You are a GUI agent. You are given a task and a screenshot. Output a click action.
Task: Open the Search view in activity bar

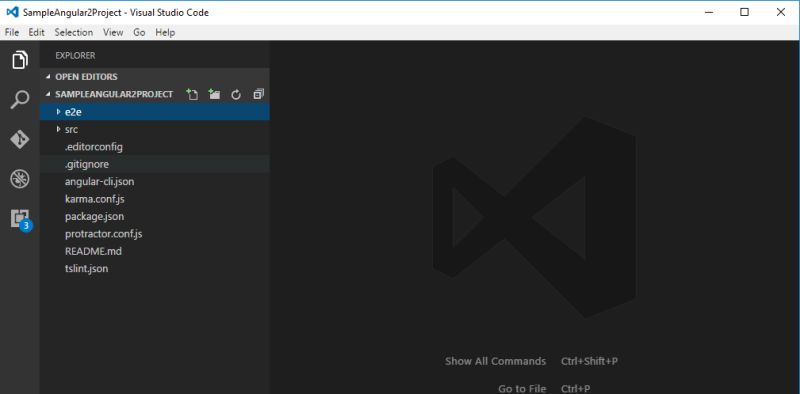(x=19, y=100)
